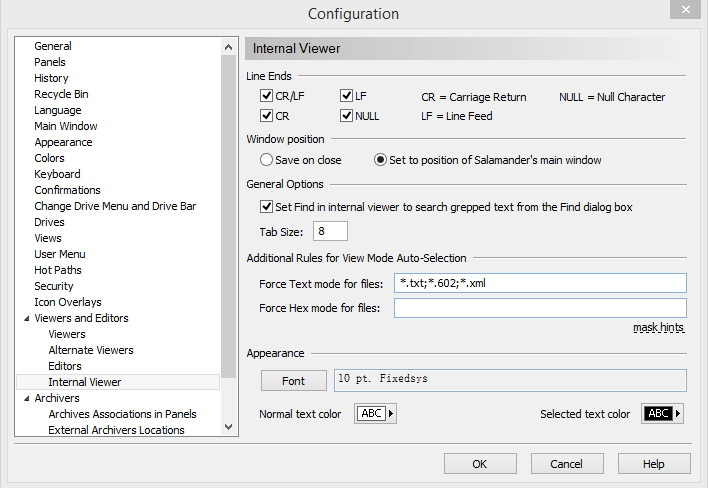Go to Icon Overlays settings
The width and height of the screenshot is (709, 488).
(68, 302)
